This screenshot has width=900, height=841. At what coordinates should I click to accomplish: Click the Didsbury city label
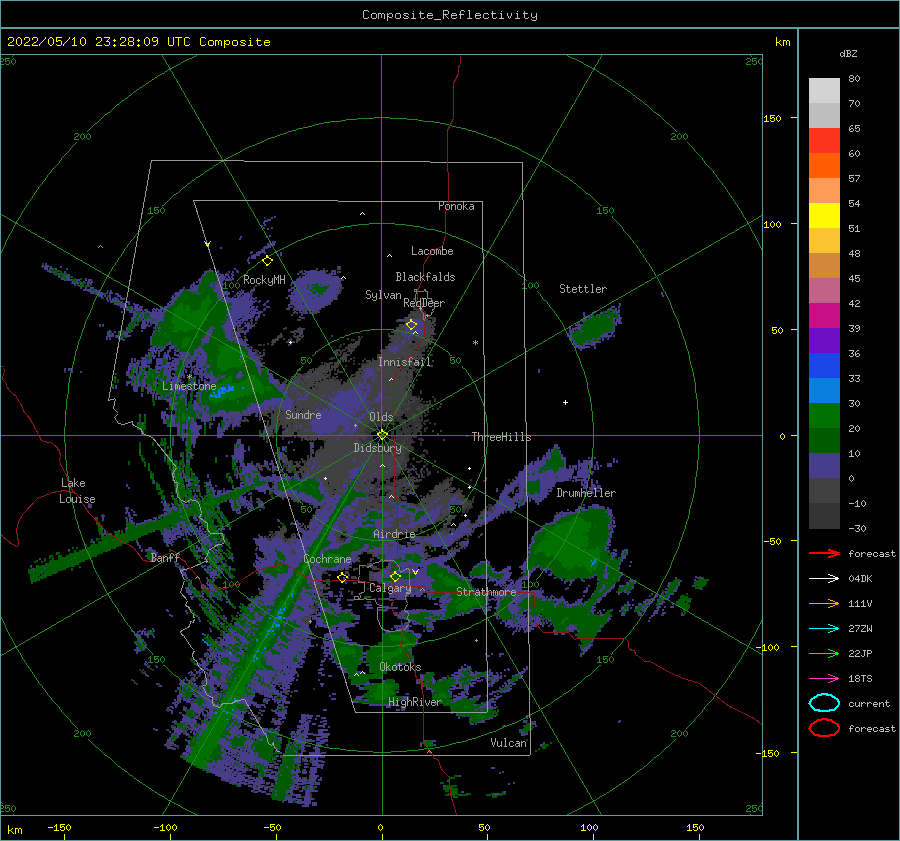click(x=378, y=448)
